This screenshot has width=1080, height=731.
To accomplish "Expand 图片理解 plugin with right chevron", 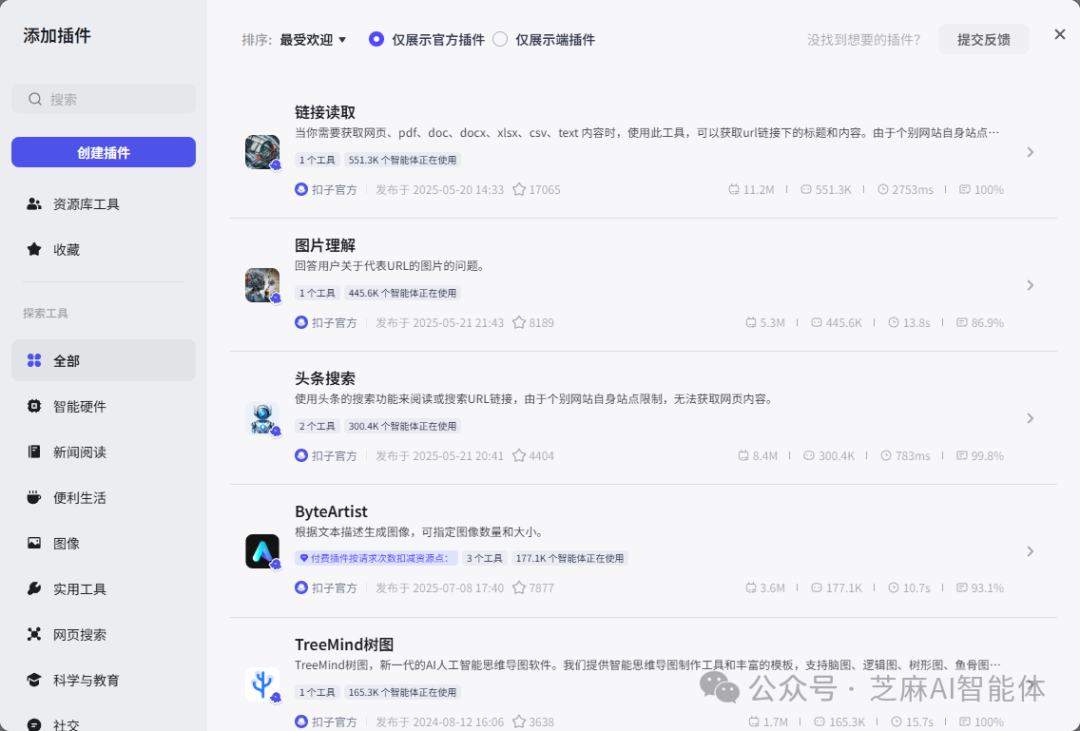I will [x=1030, y=285].
